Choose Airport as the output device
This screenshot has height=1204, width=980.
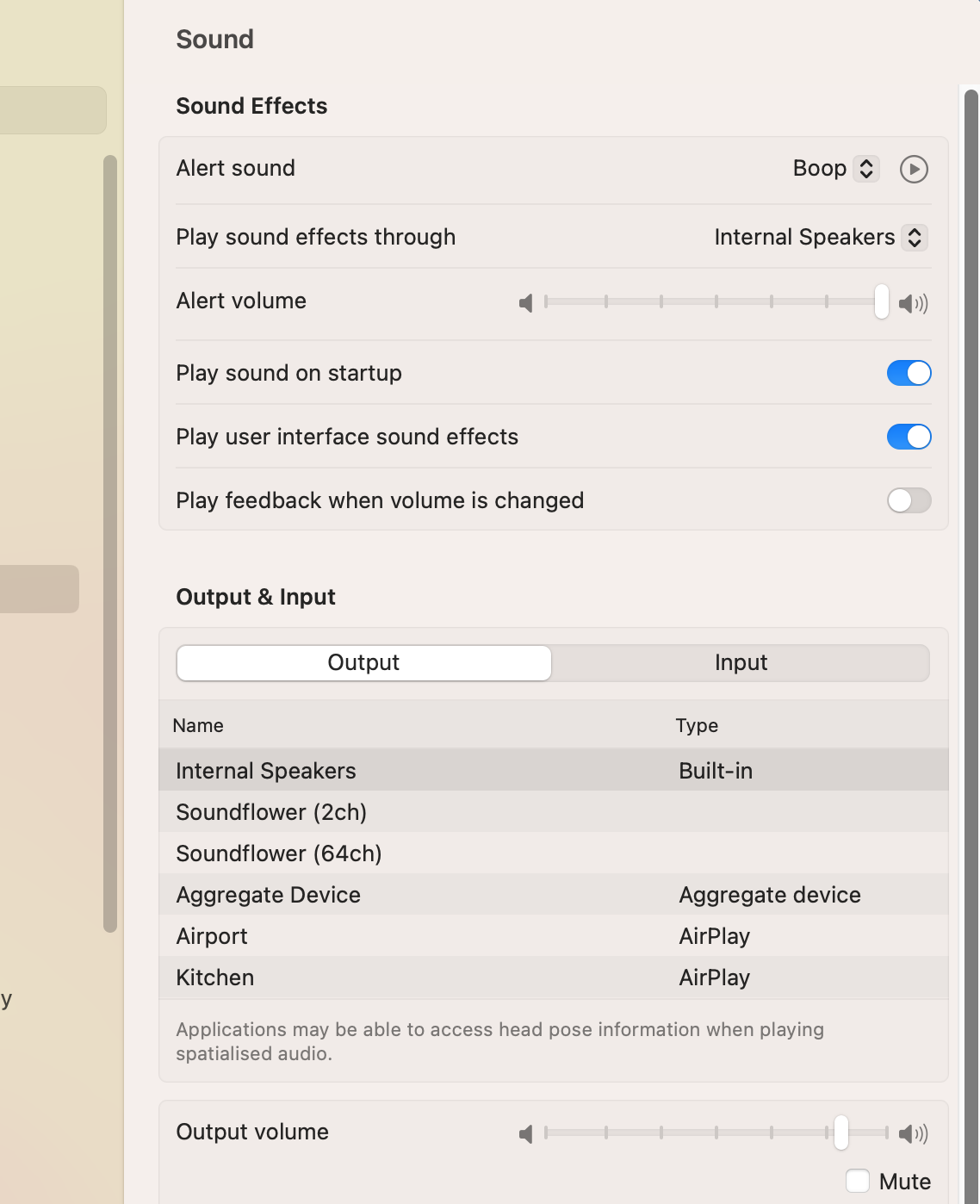212,936
